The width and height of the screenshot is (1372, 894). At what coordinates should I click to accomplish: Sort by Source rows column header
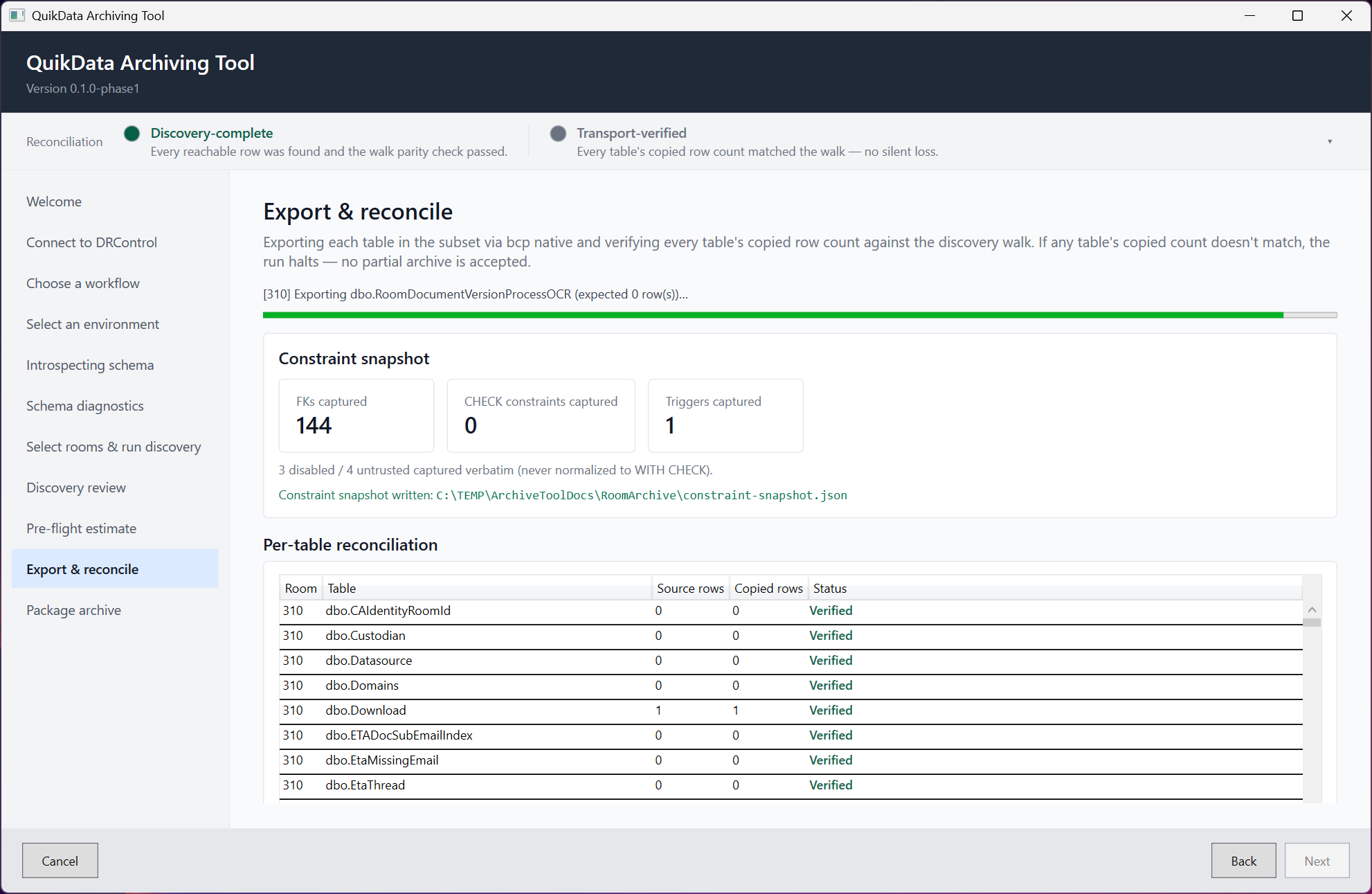click(690, 588)
